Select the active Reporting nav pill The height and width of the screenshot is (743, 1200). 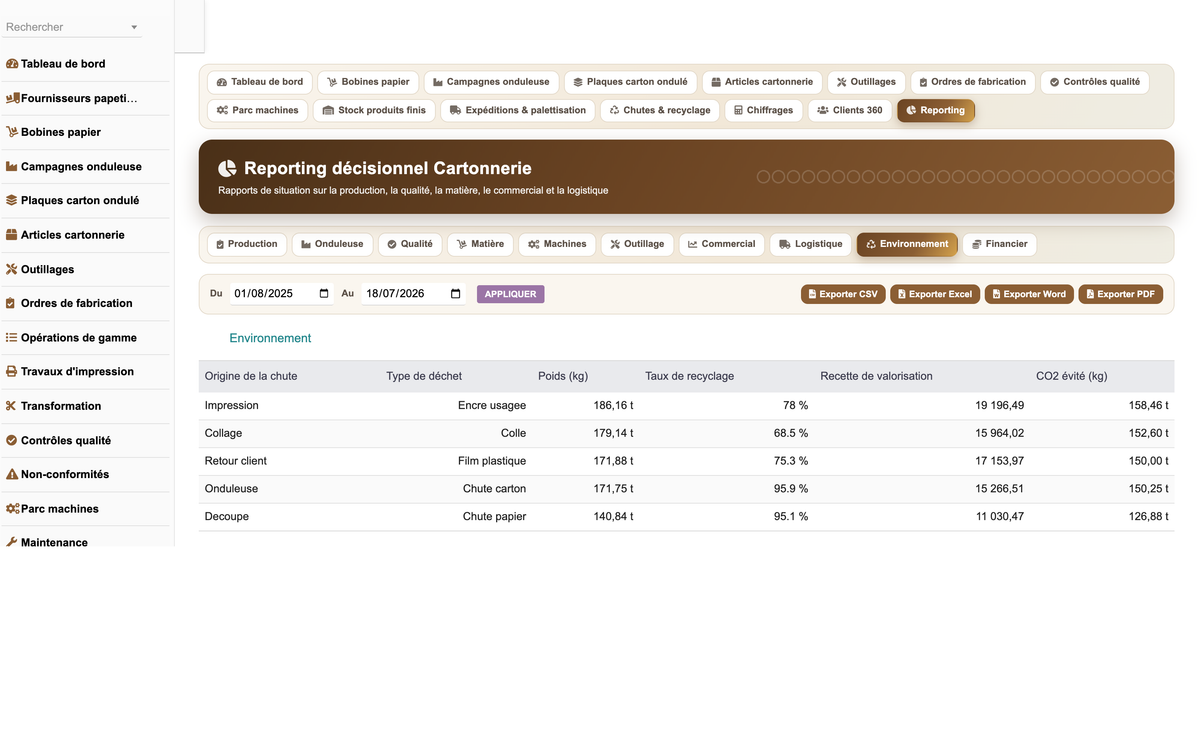click(936, 110)
